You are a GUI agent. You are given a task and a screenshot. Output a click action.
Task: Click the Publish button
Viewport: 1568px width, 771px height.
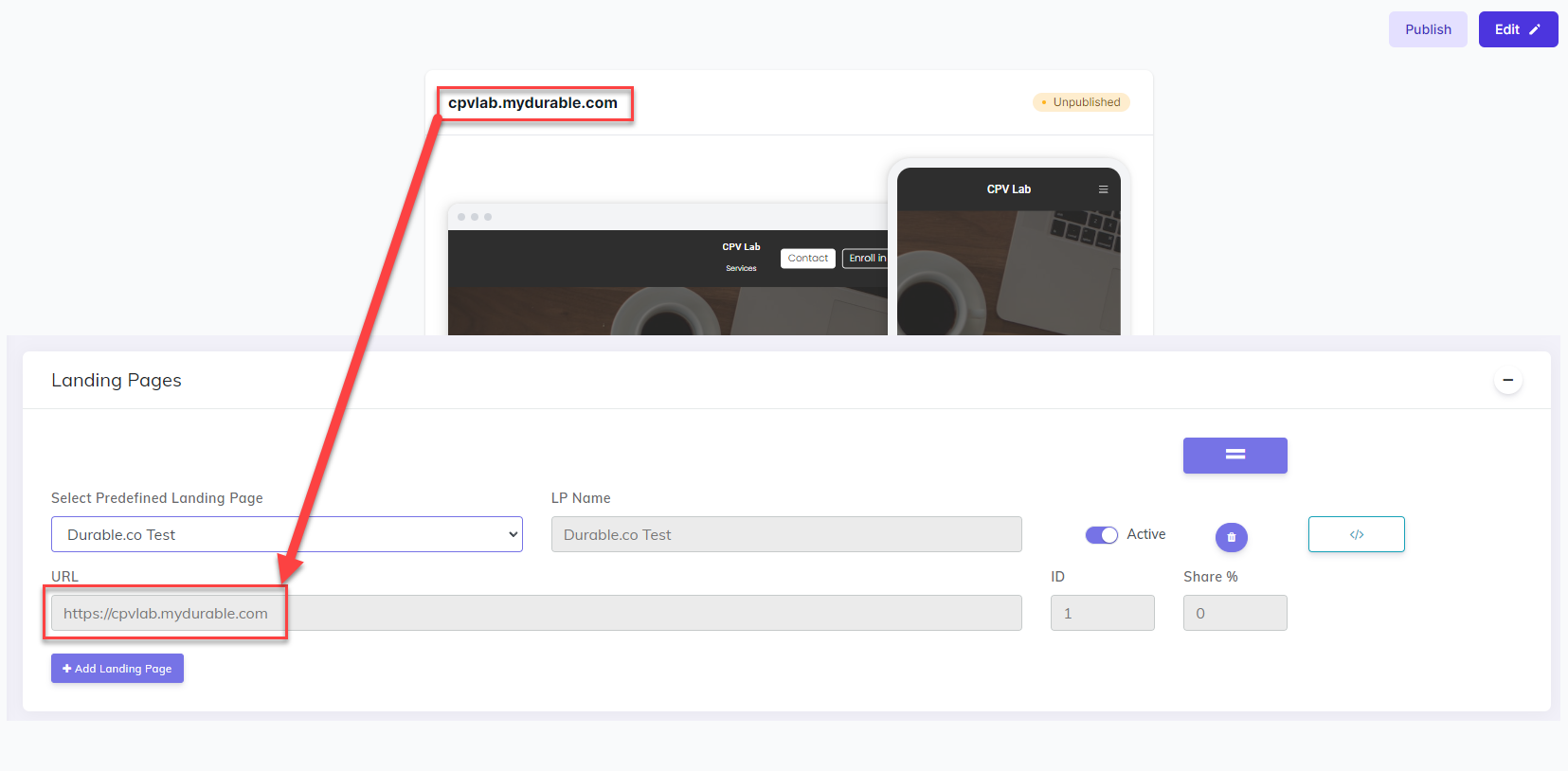(1428, 29)
